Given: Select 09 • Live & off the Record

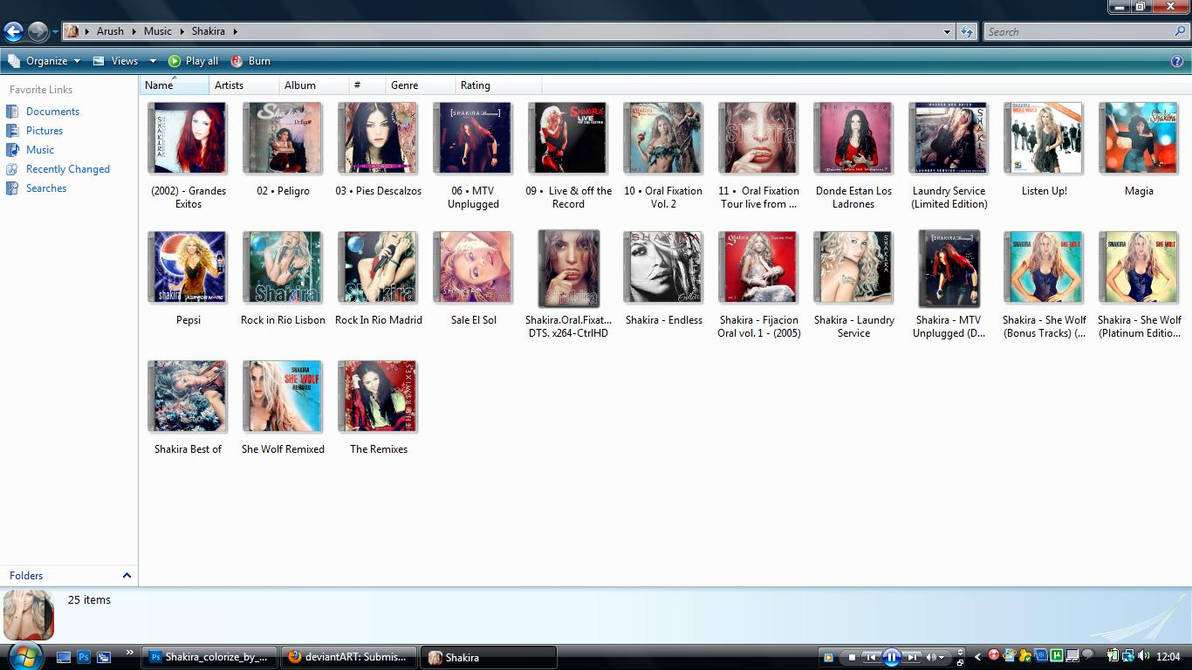Looking at the screenshot, I should (x=569, y=156).
